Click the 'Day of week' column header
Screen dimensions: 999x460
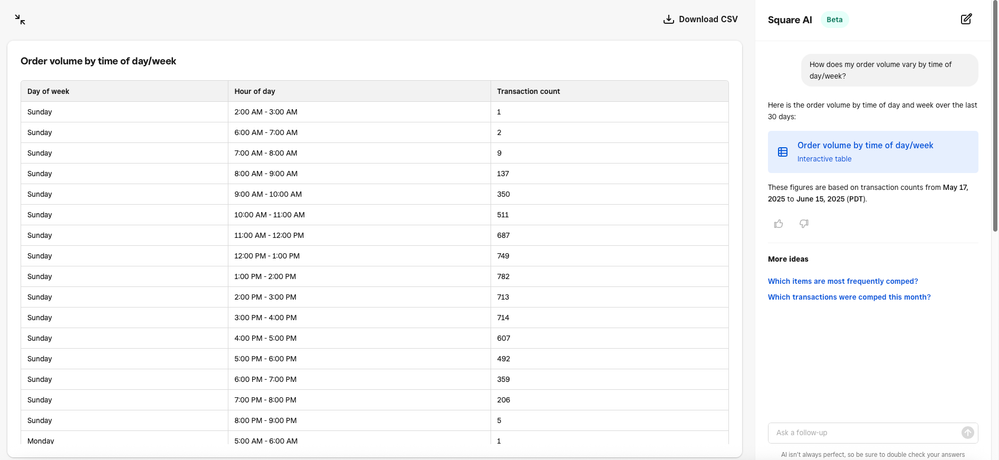(x=49, y=91)
